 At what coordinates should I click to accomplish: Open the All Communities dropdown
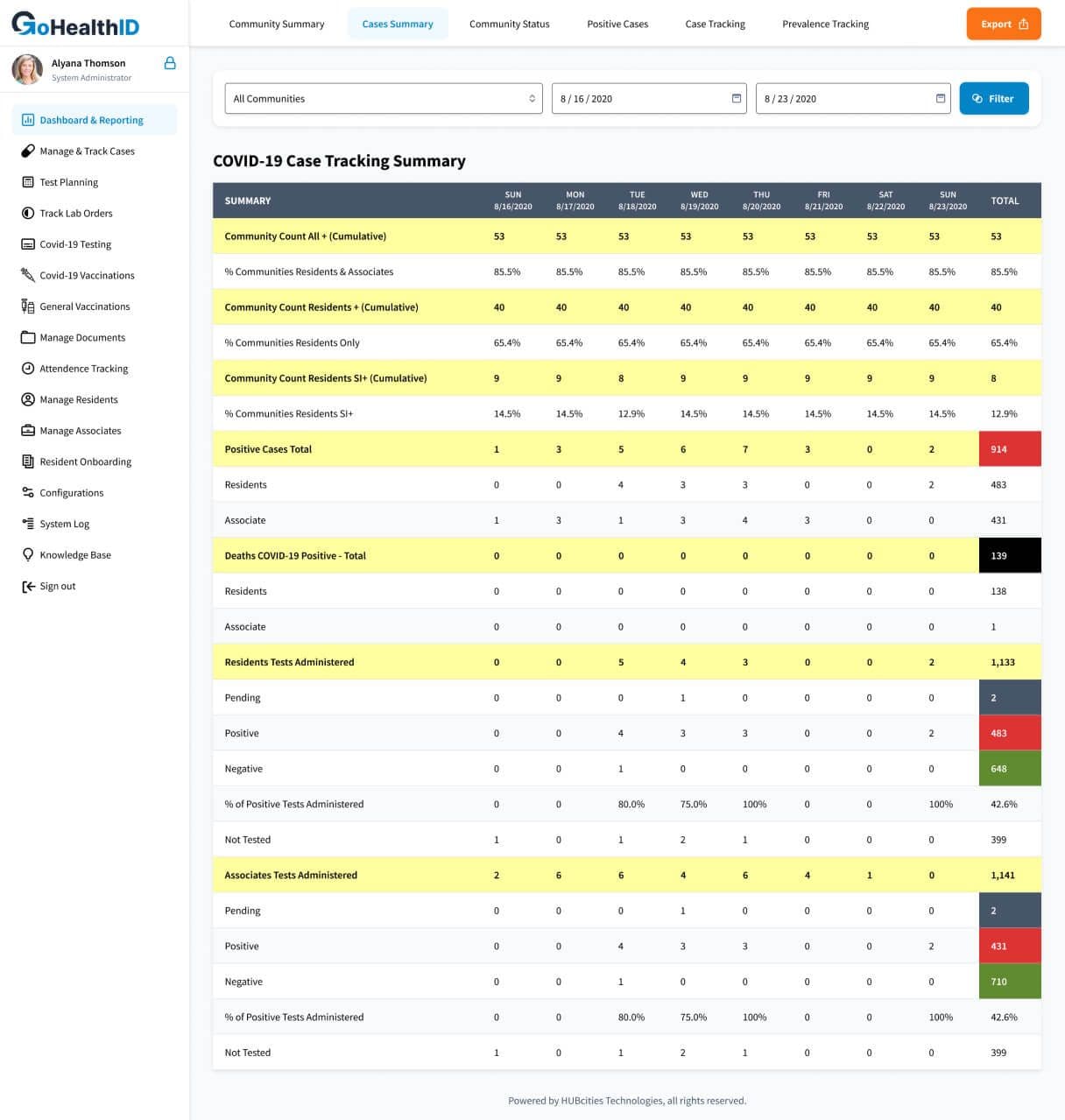tap(384, 98)
